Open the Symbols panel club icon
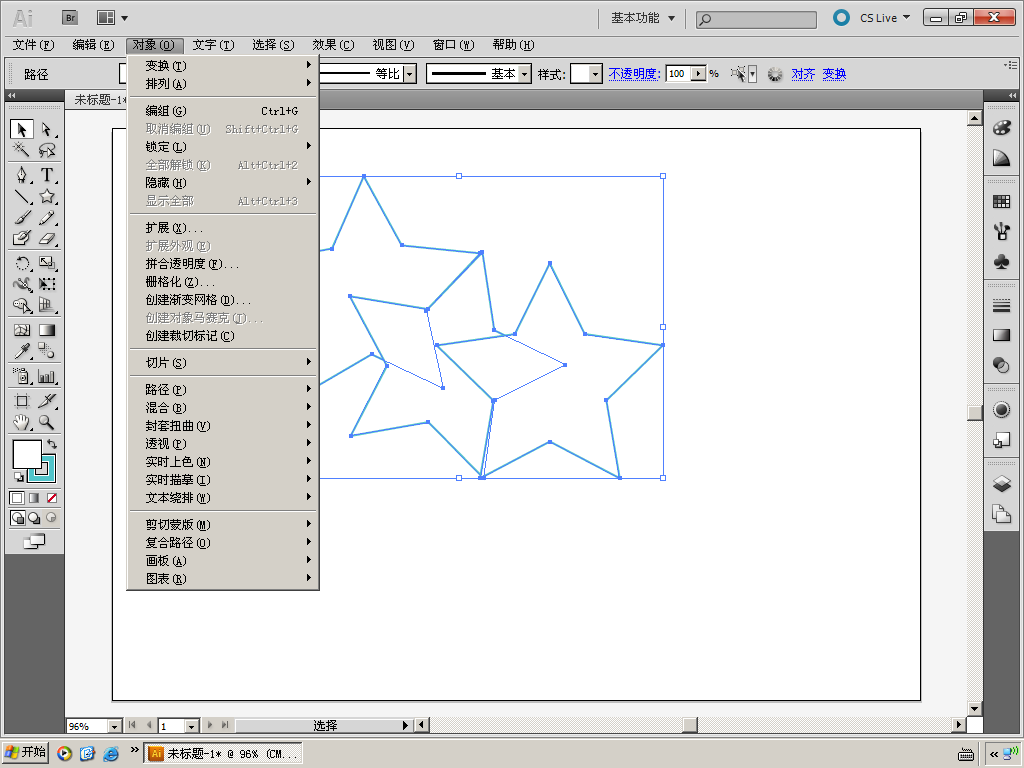The image size is (1024, 768). [x=1001, y=261]
